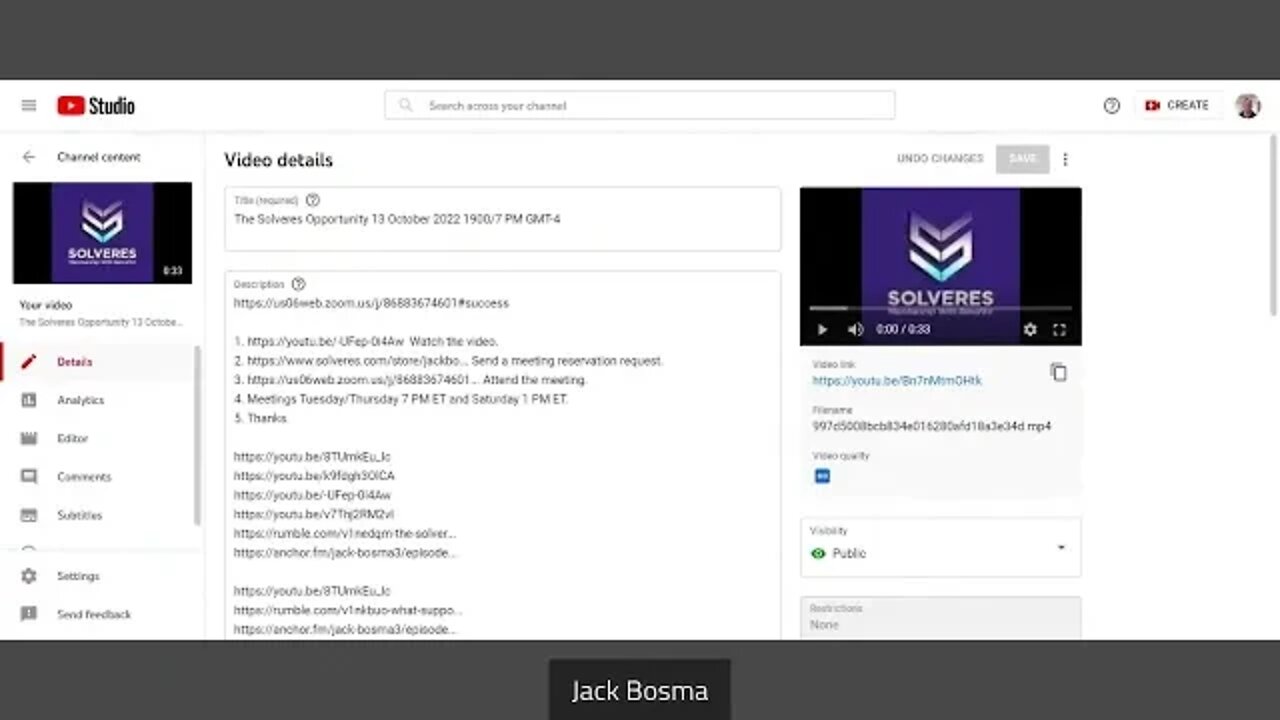This screenshot has width=1280, height=720.
Task: Click the rumble.com/v1nedqm line
Action: click(345, 533)
